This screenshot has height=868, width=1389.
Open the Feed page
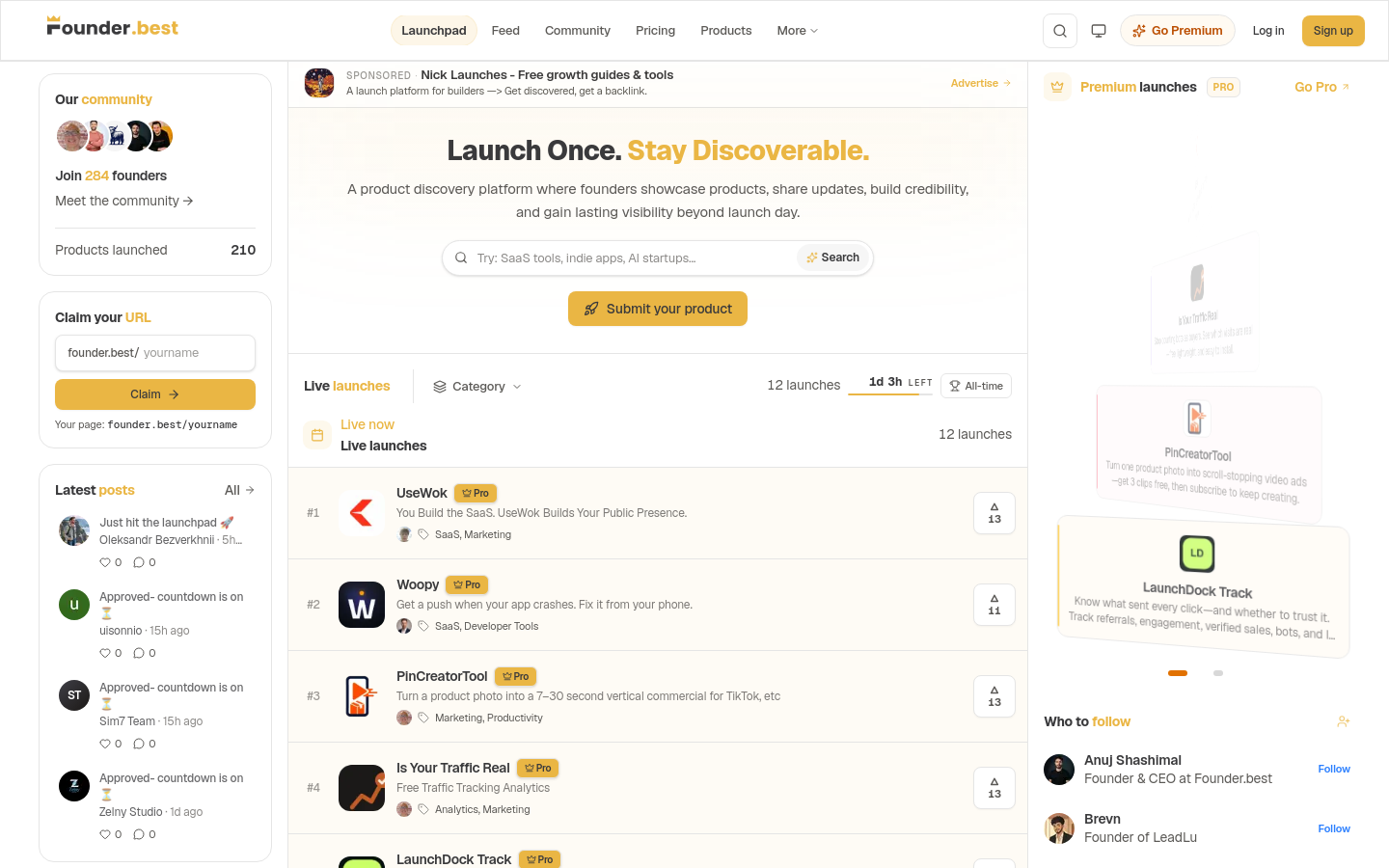click(505, 31)
